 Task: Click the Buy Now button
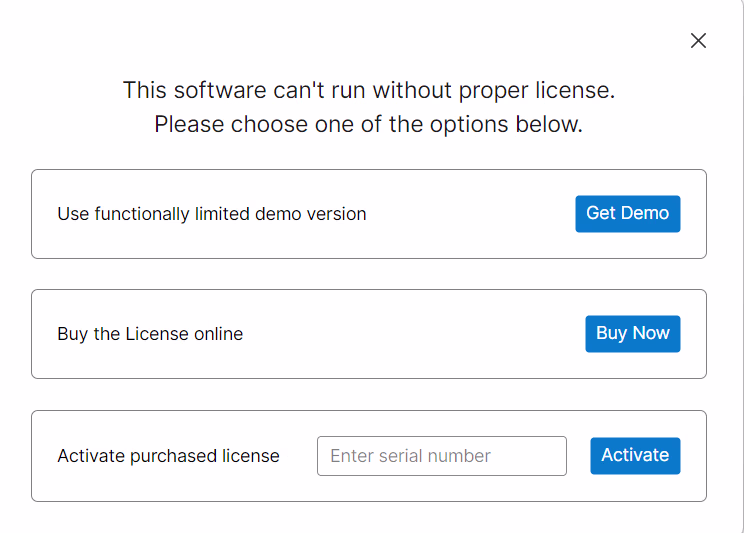tap(632, 334)
